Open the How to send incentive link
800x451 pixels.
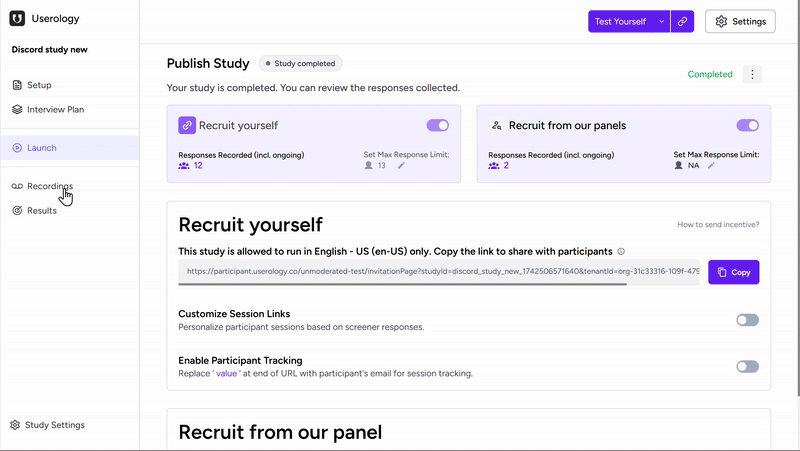717,225
